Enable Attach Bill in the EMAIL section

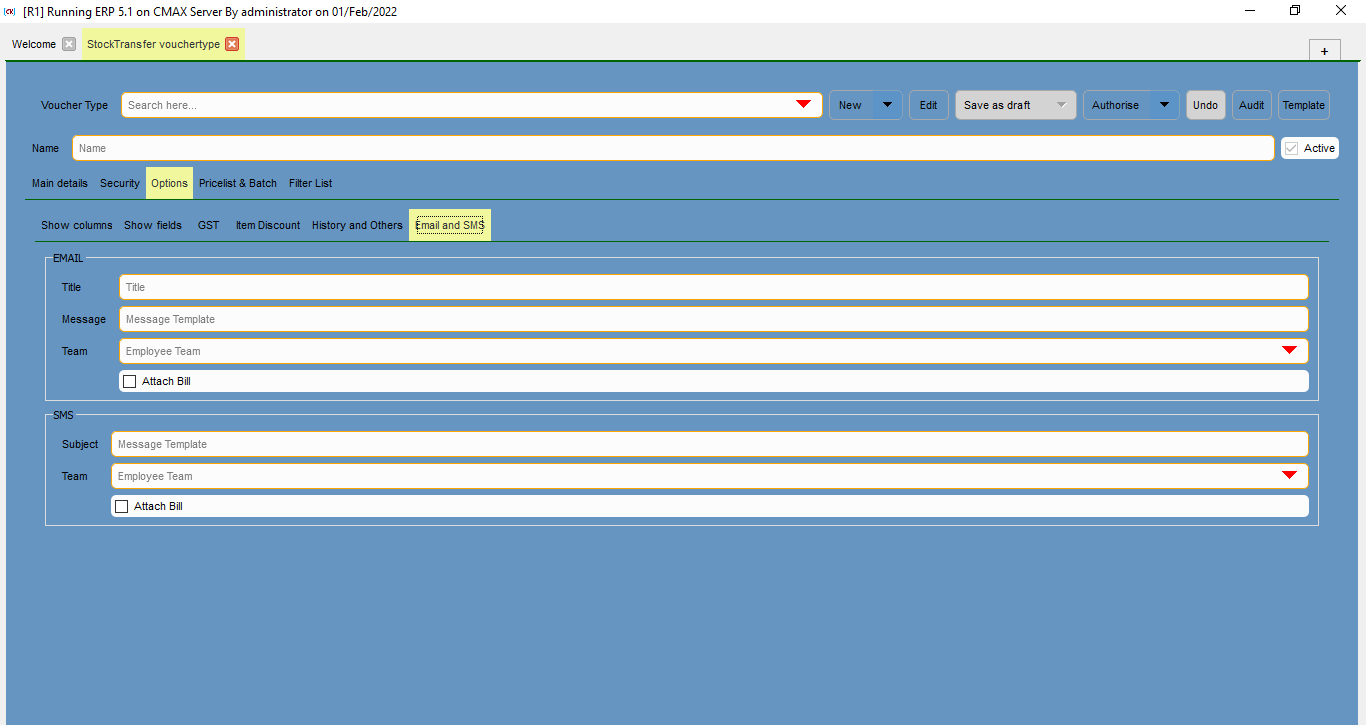pos(129,381)
